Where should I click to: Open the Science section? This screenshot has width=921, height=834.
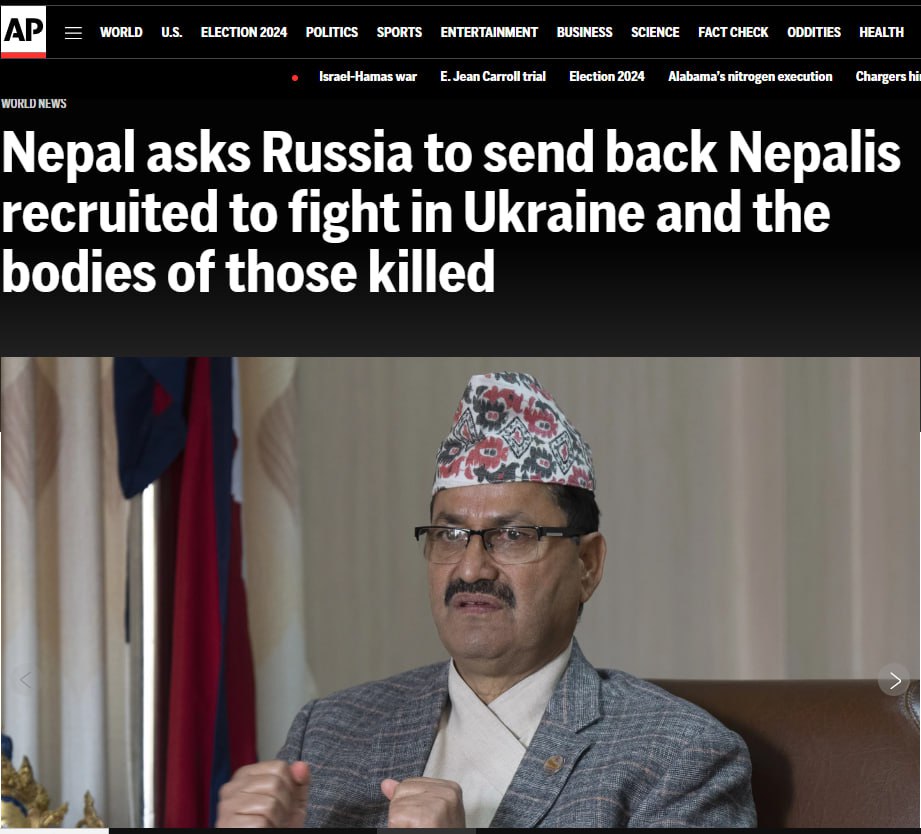655,32
